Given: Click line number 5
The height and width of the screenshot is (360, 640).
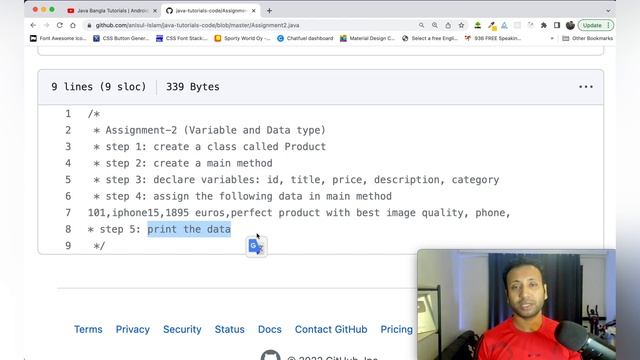Looking at the screenshot, I should click(x=68, y=180).
